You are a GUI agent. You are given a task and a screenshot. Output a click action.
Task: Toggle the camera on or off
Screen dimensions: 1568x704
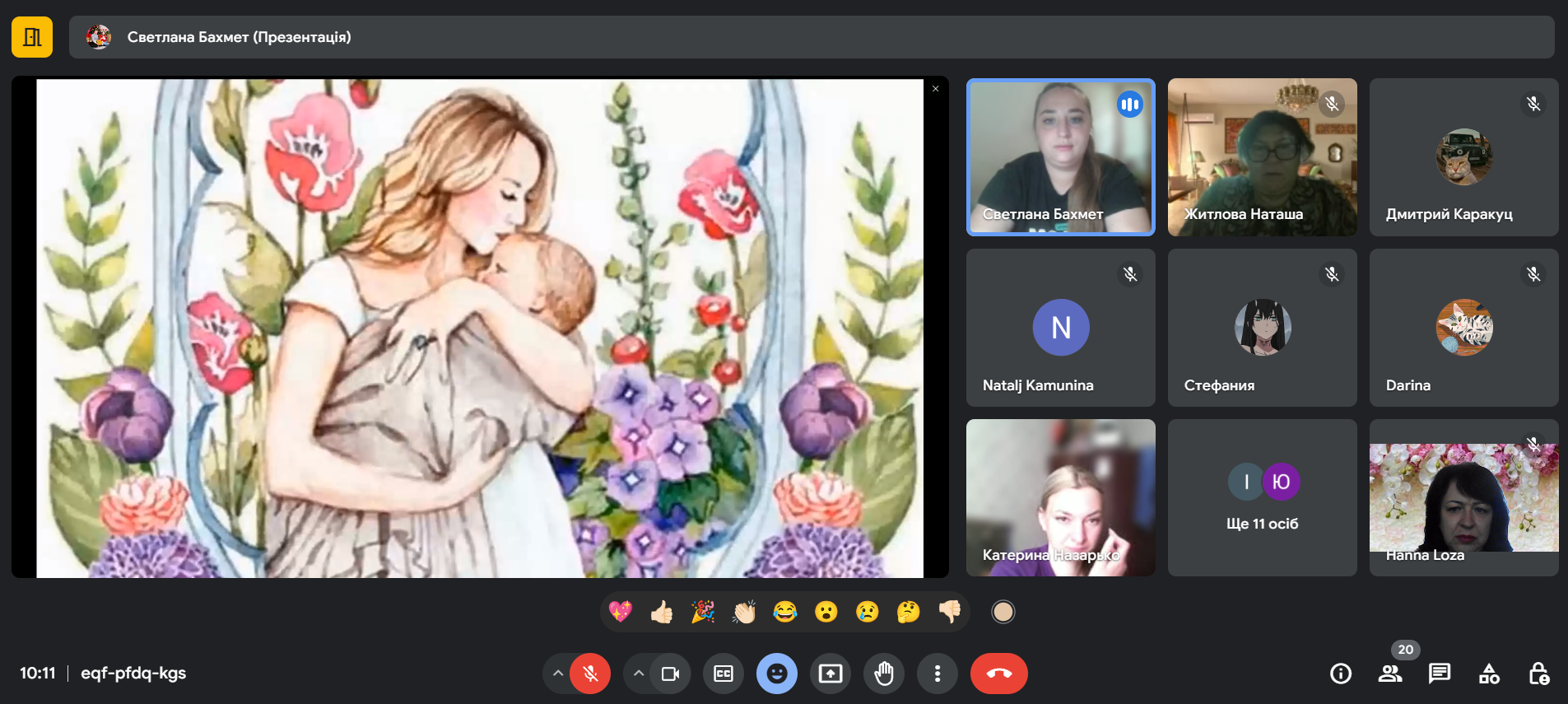pyautogui.click(x=671, y=674)
